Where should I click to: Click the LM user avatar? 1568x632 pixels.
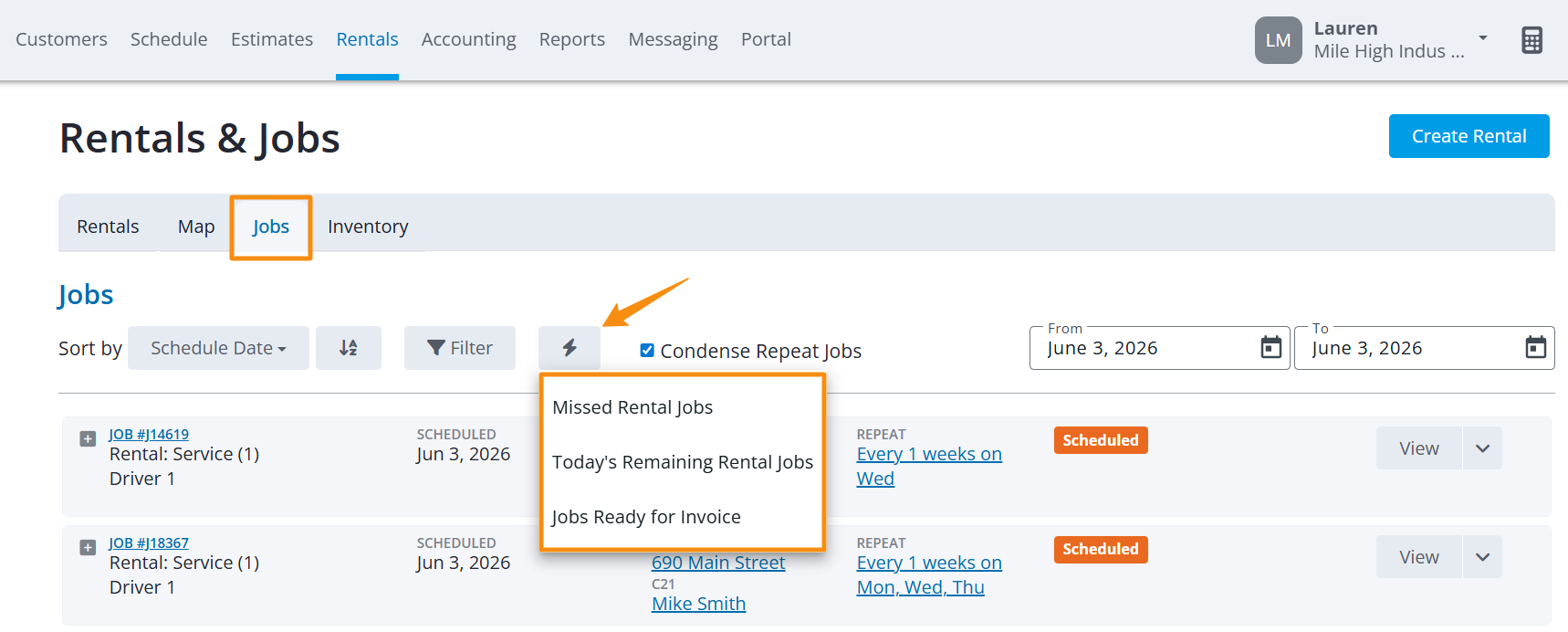point(1278,40)
